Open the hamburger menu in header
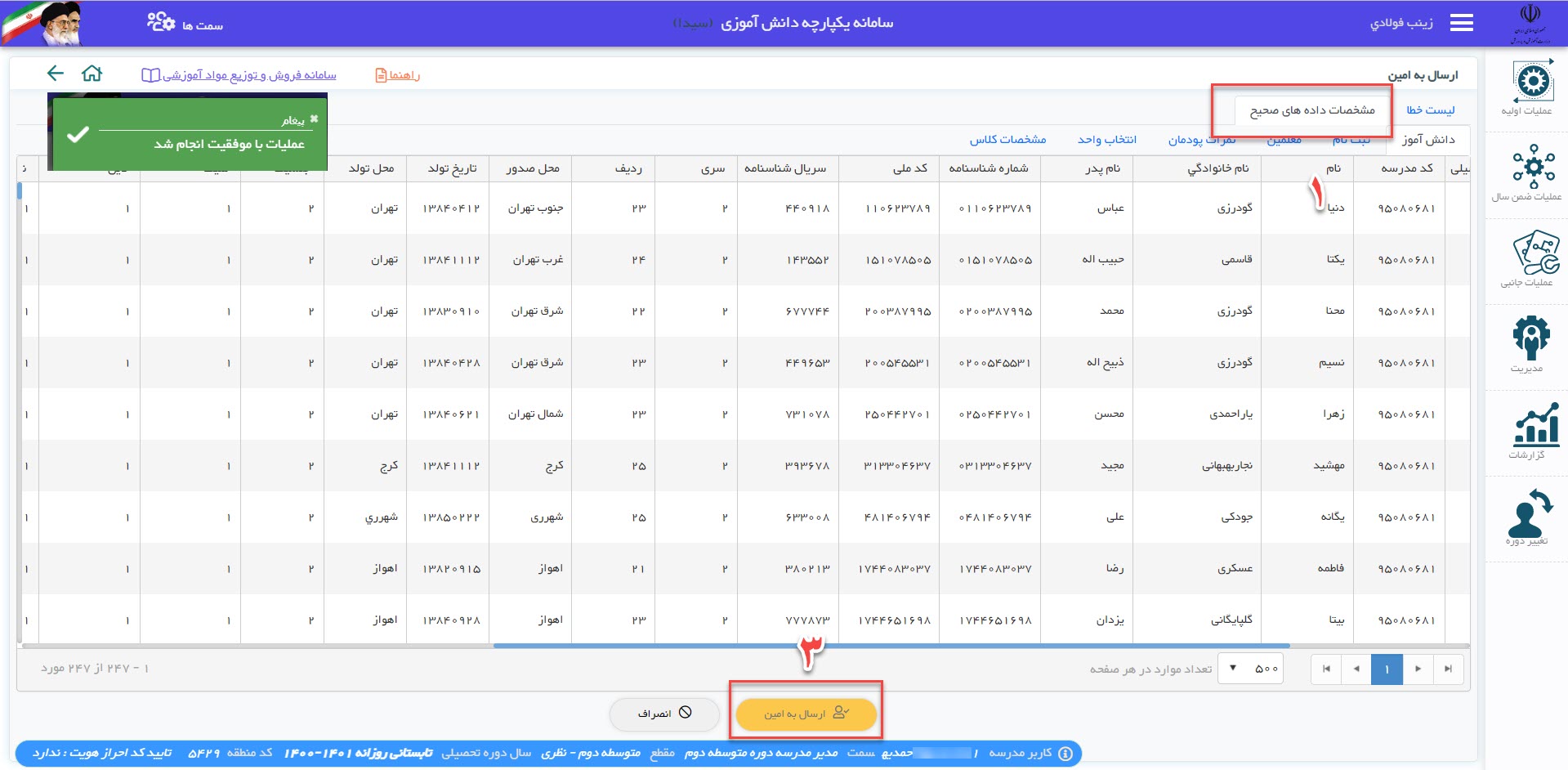This screenshot has width=1568, height=770. (1461, 23)
